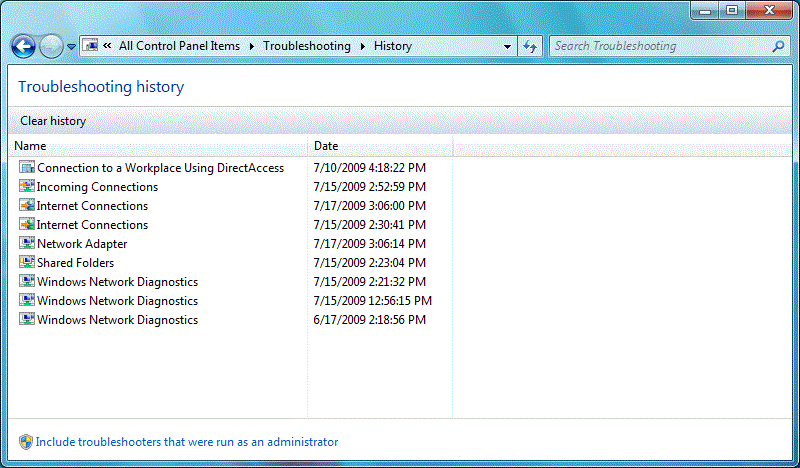Close the Troubleshooting history window

(769, 10)
